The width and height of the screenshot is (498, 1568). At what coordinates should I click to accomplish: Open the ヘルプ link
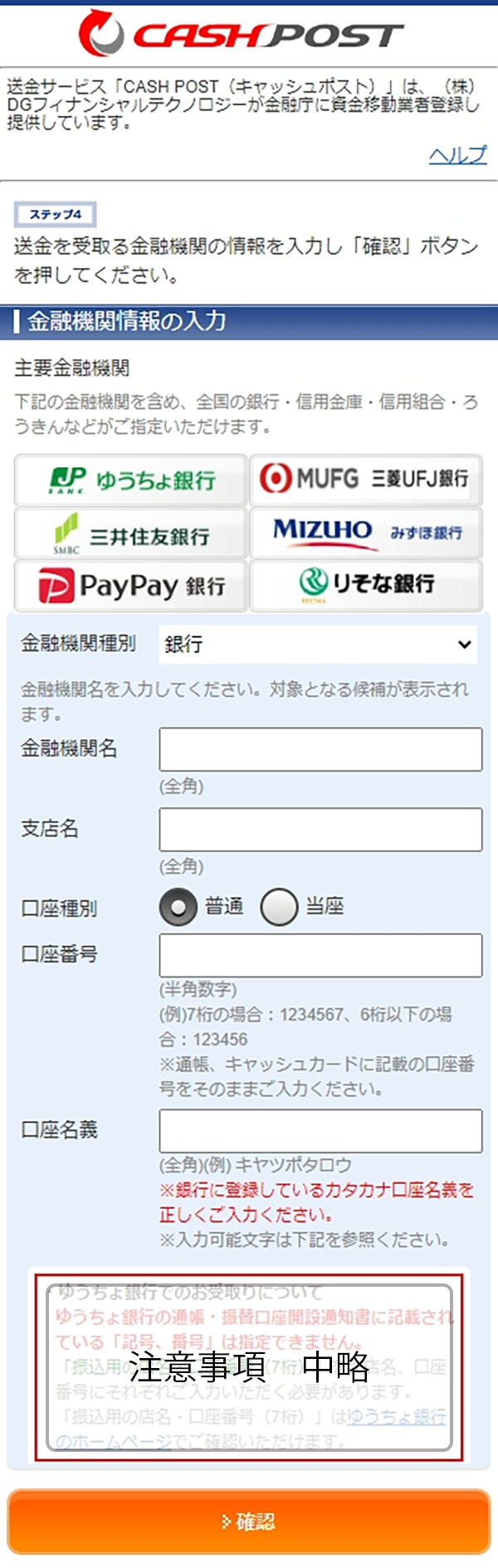pyautogui.click(x=457, y=154)
